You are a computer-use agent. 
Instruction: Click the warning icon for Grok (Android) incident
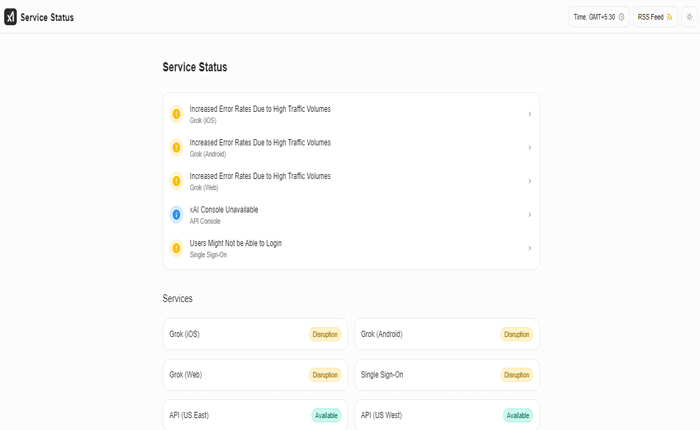177,148
